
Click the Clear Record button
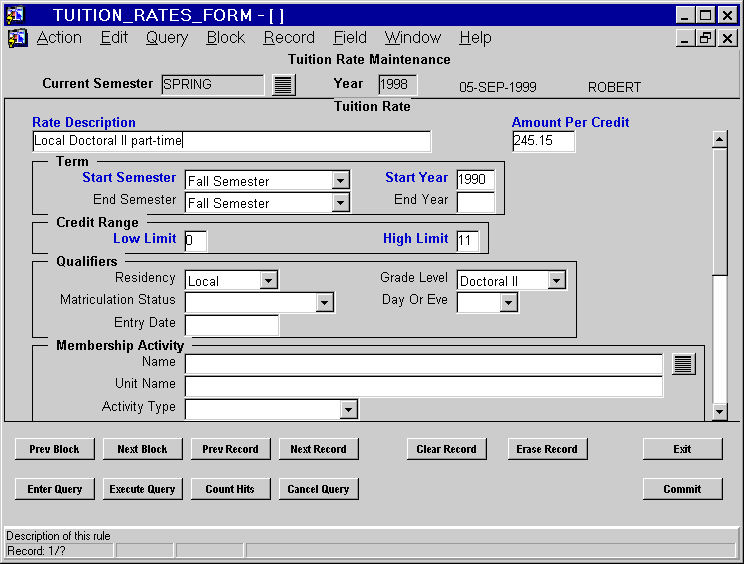pyautogui.click(x=446, y=449)
